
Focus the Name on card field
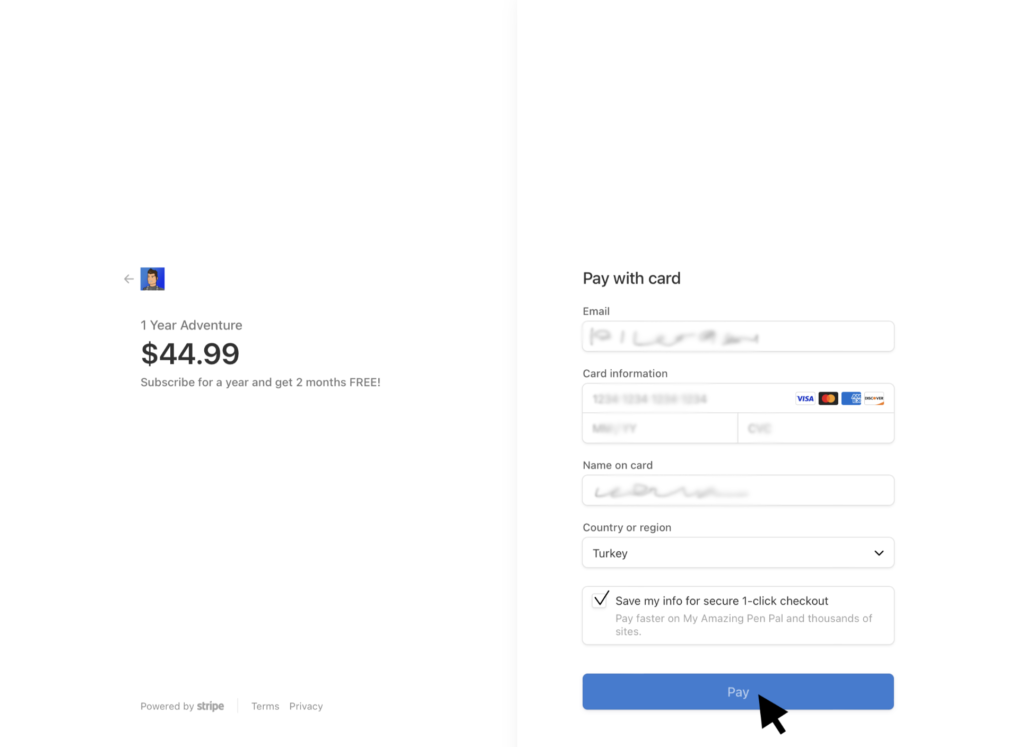pyautogui.click(x=738, y=491)
